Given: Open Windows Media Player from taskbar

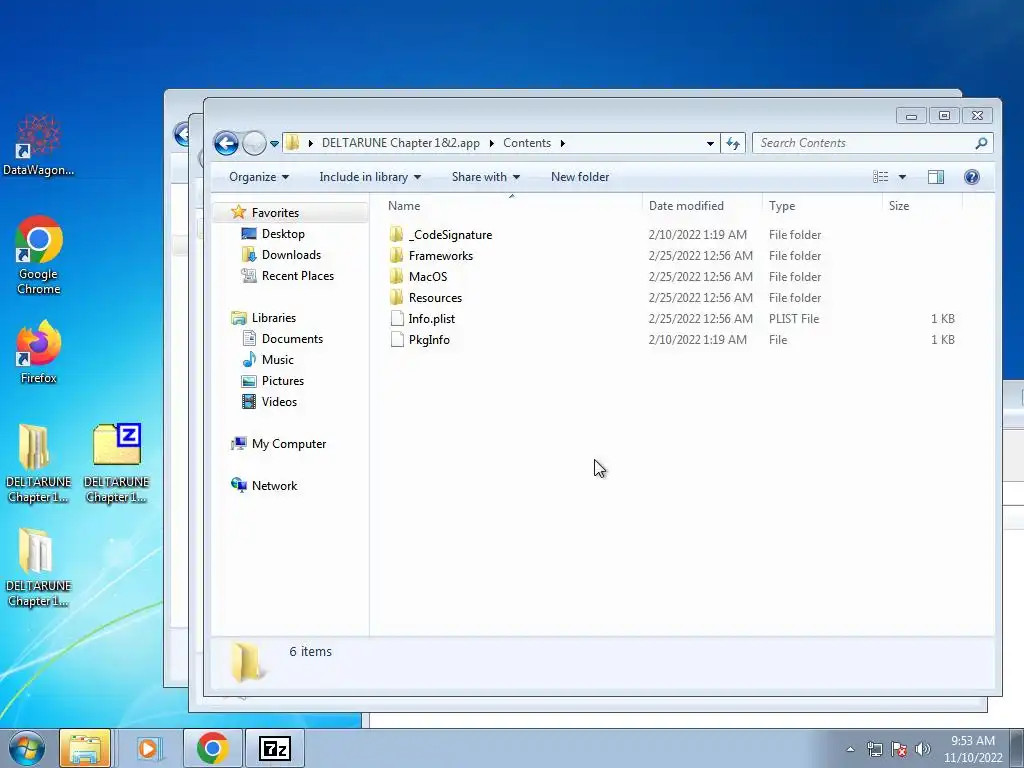Looking at the screenshot, I should tap(148, 748).
